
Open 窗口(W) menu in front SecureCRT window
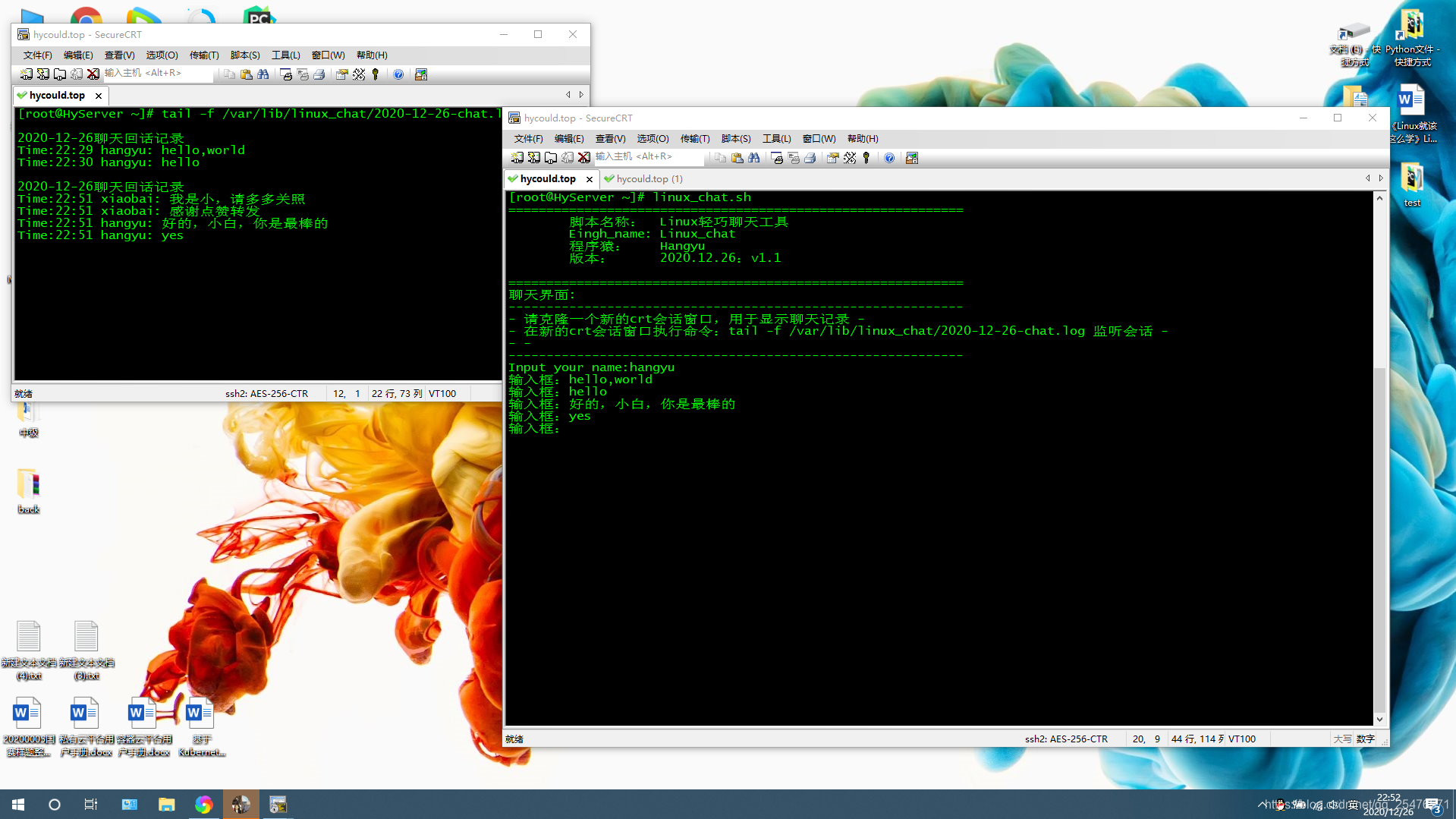(819, 138)
